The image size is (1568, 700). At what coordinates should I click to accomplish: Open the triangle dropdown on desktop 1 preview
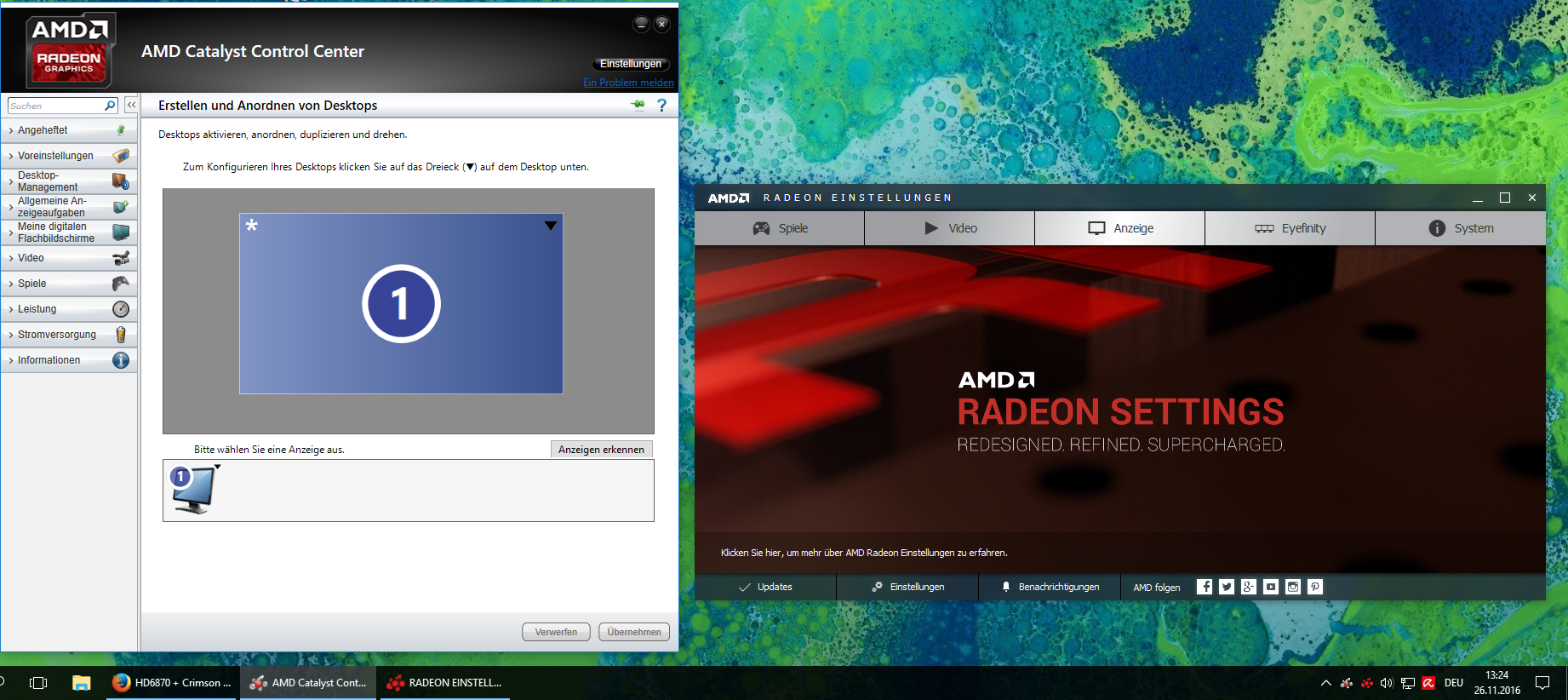551,226
